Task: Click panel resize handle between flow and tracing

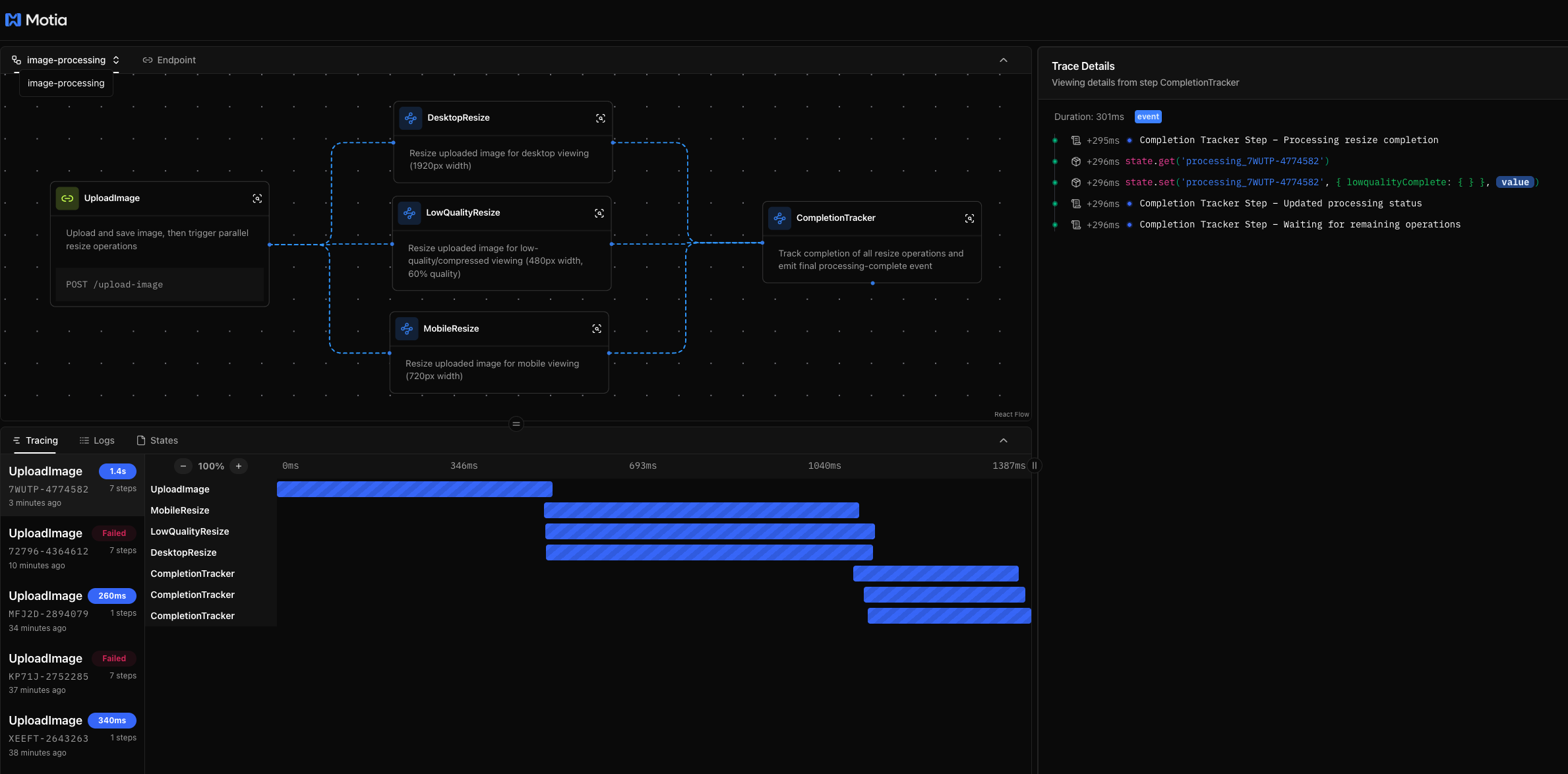Action: [x=516, y=424]
